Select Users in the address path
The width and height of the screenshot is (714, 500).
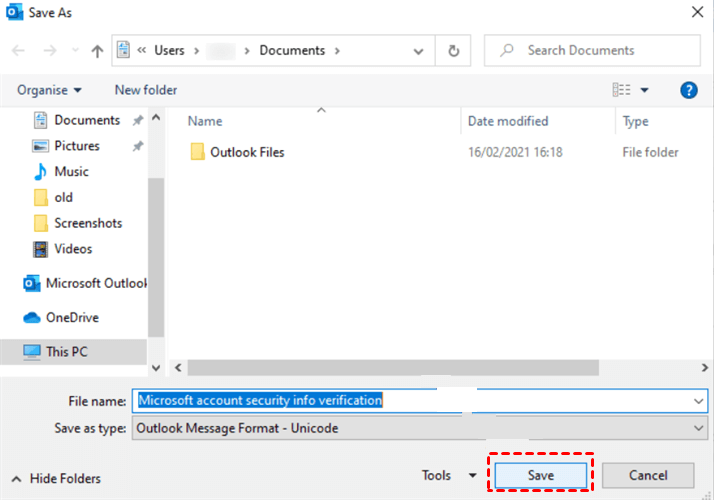[169, 50]
